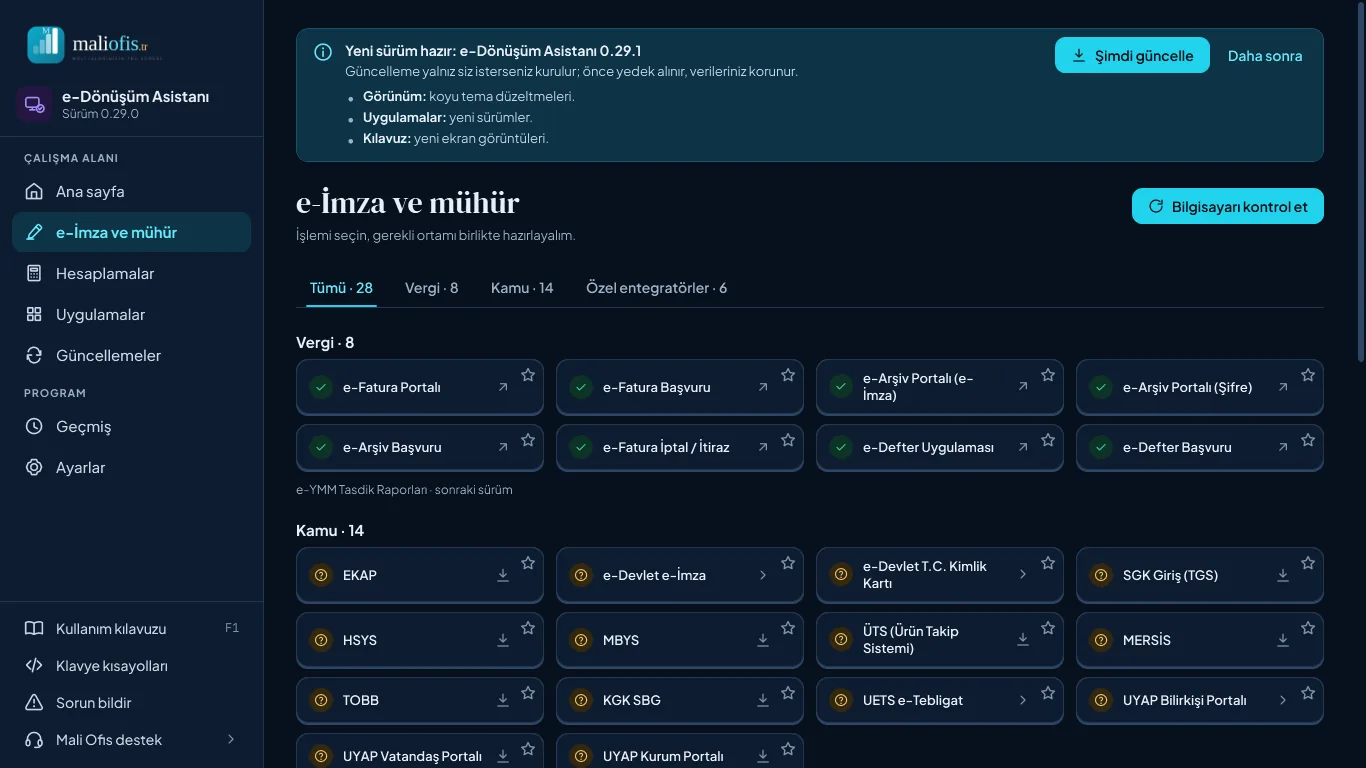Click green check icon on e-Arşiv Başvuru

point(321,447)
